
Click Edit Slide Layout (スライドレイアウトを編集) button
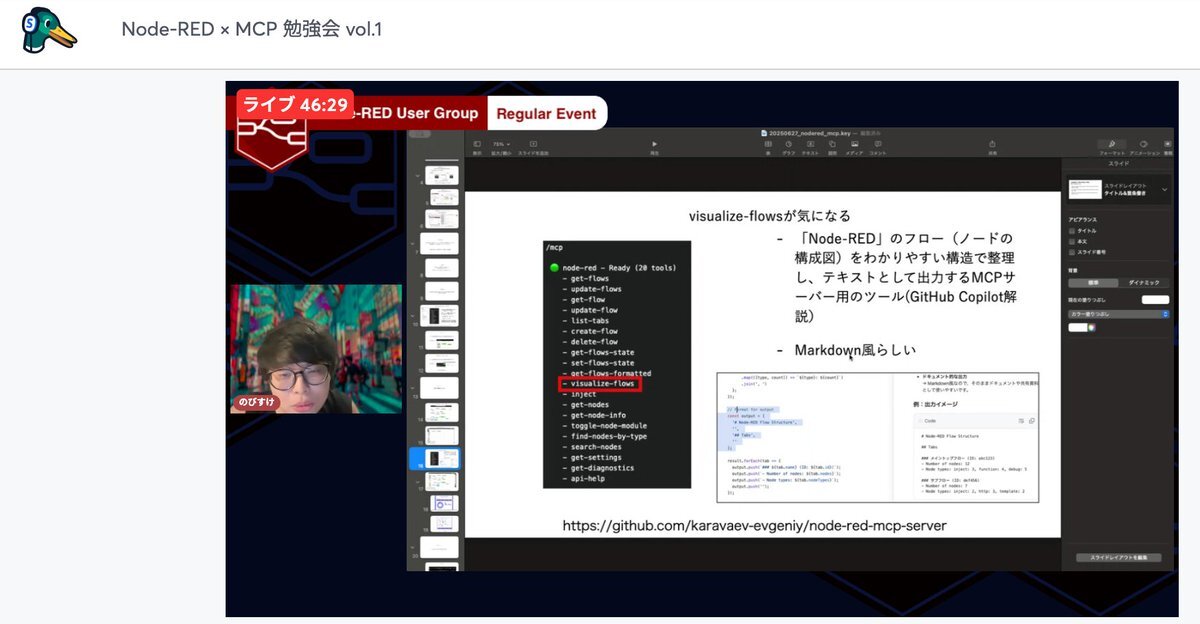pyautogui.click(x=1118, y=557)
